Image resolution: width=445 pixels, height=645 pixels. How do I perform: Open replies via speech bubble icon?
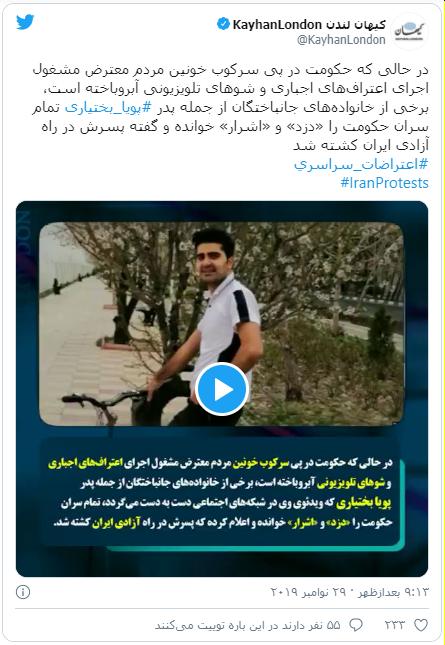click(355, 625)
